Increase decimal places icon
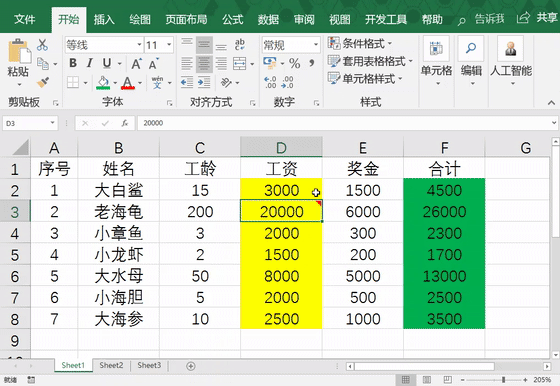The height and width of the screenshot is (386, 560). (270, 82)
